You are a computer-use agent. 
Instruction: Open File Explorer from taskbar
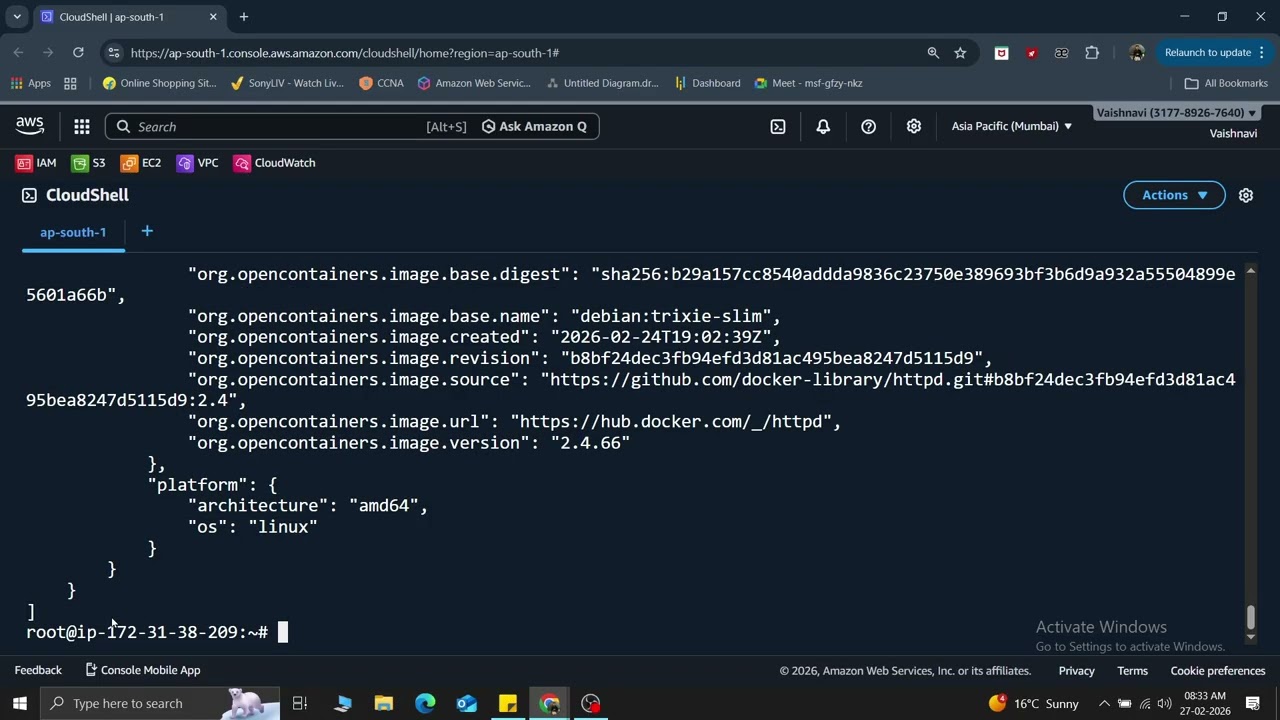(x=384, y=703)
